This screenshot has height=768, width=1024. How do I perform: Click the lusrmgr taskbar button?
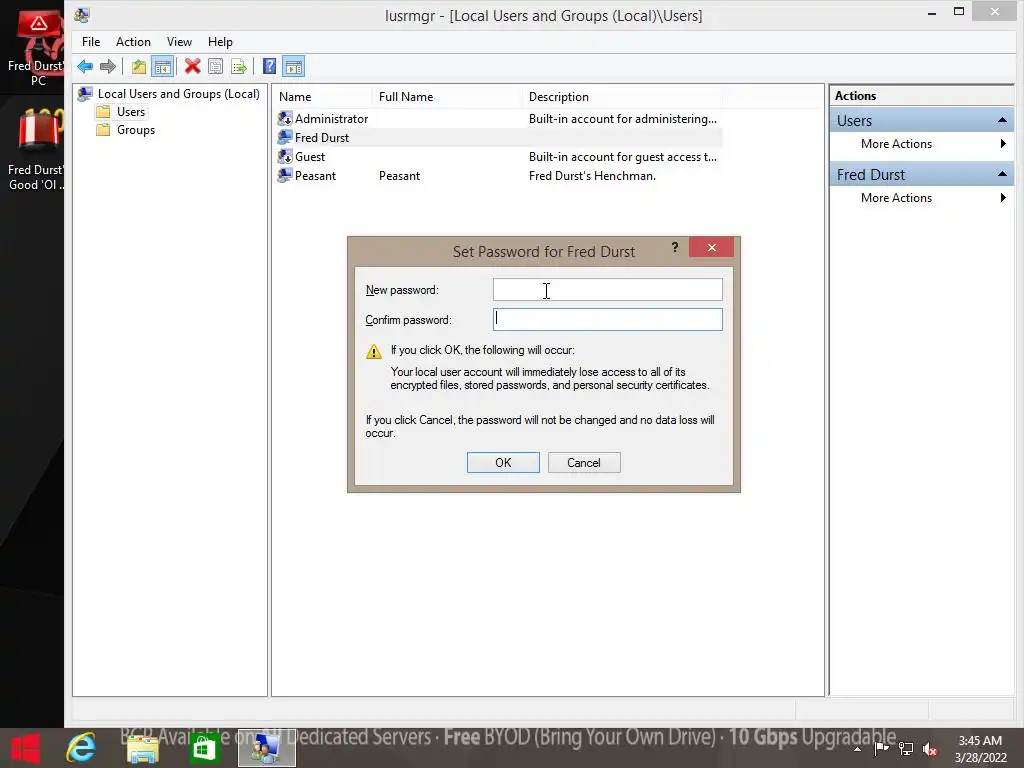pyautogui.click(x=266, y=748)
